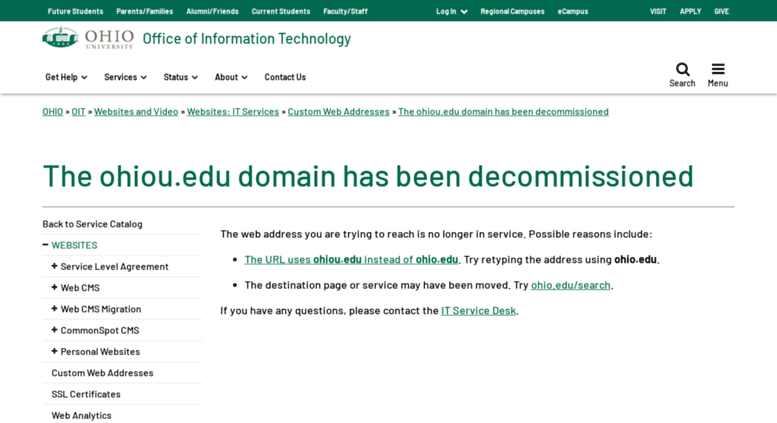777x423 pixels.
Task: Open Personal Websites sidebar item
Action: 101,352
